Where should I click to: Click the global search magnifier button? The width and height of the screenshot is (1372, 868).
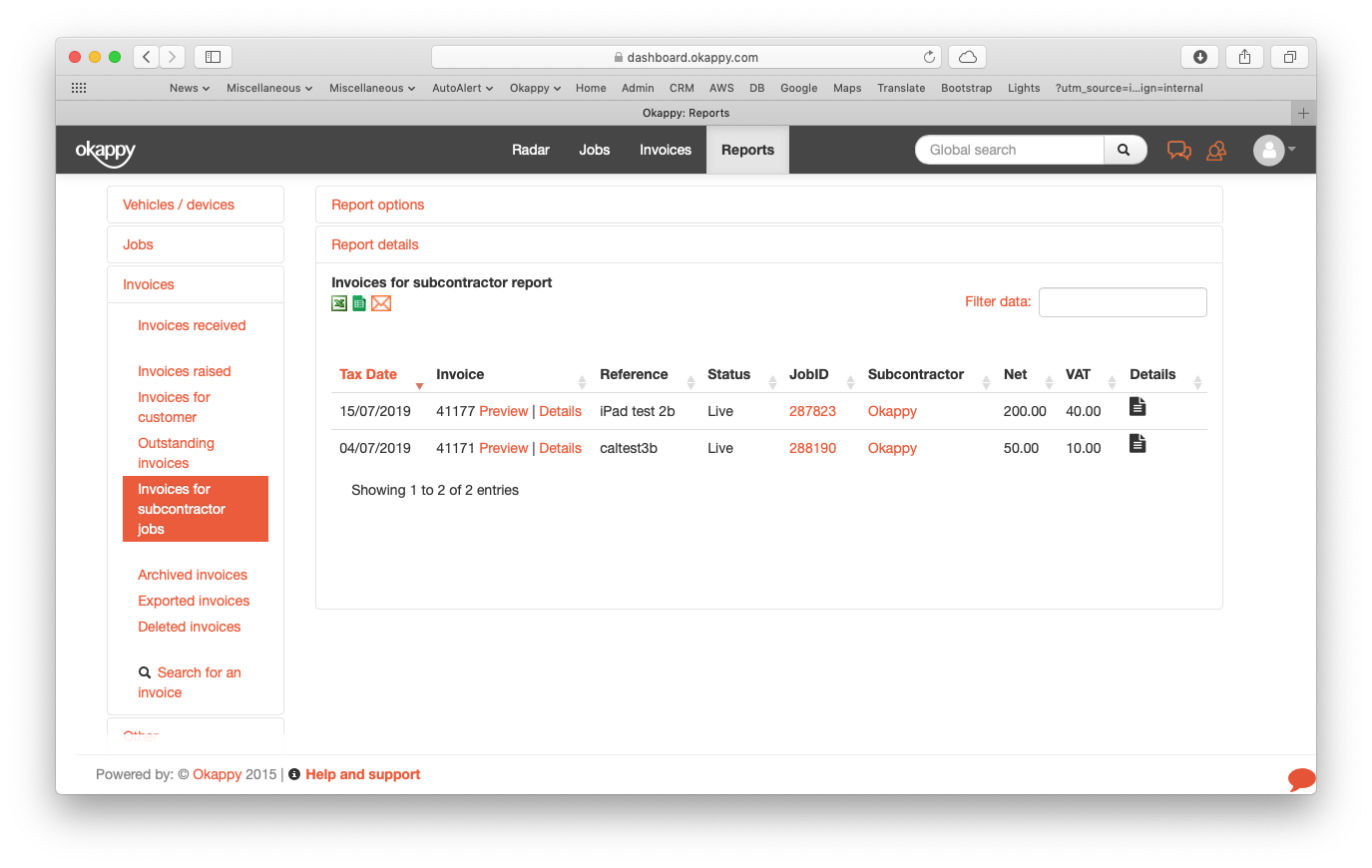click(x=1124, y=149)
